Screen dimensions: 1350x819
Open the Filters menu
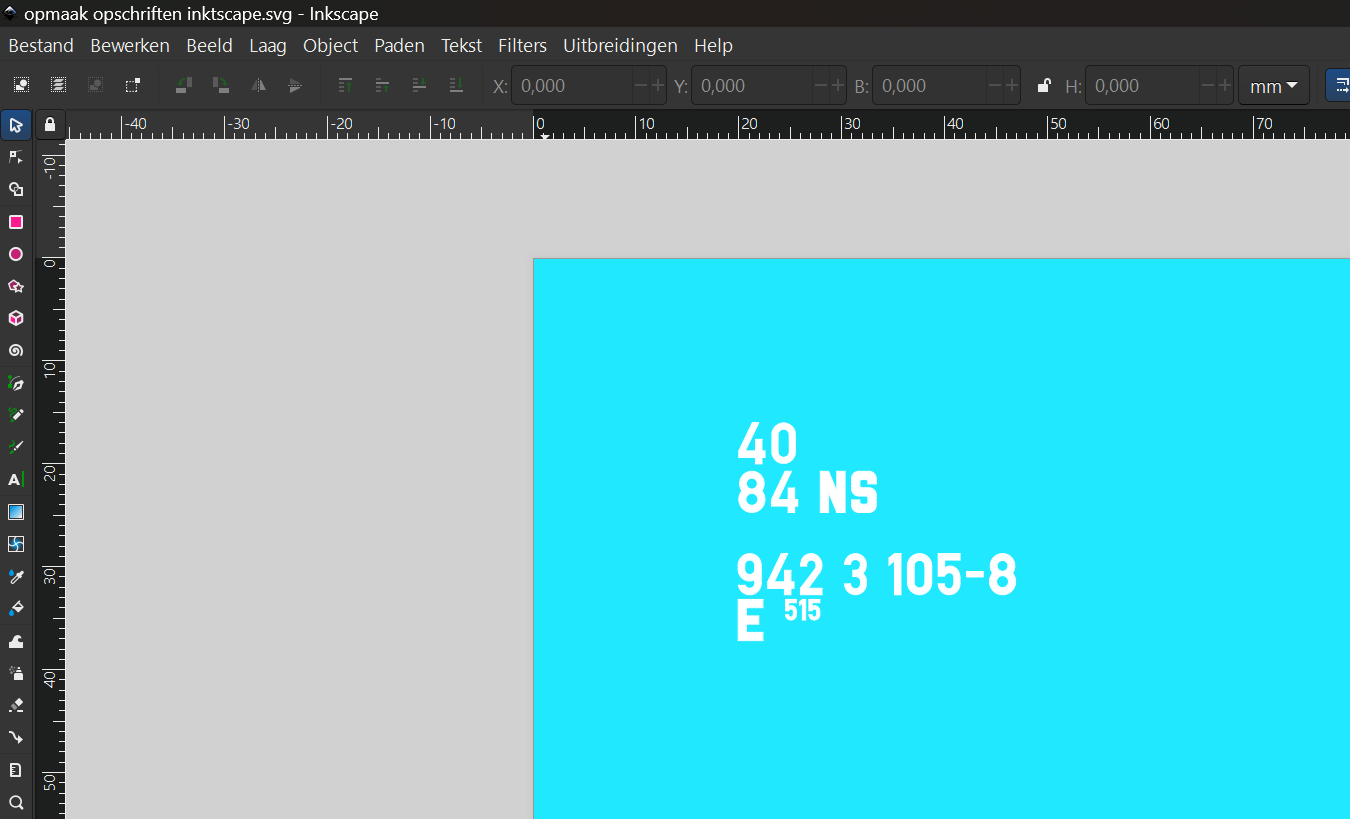pos(522,45)
